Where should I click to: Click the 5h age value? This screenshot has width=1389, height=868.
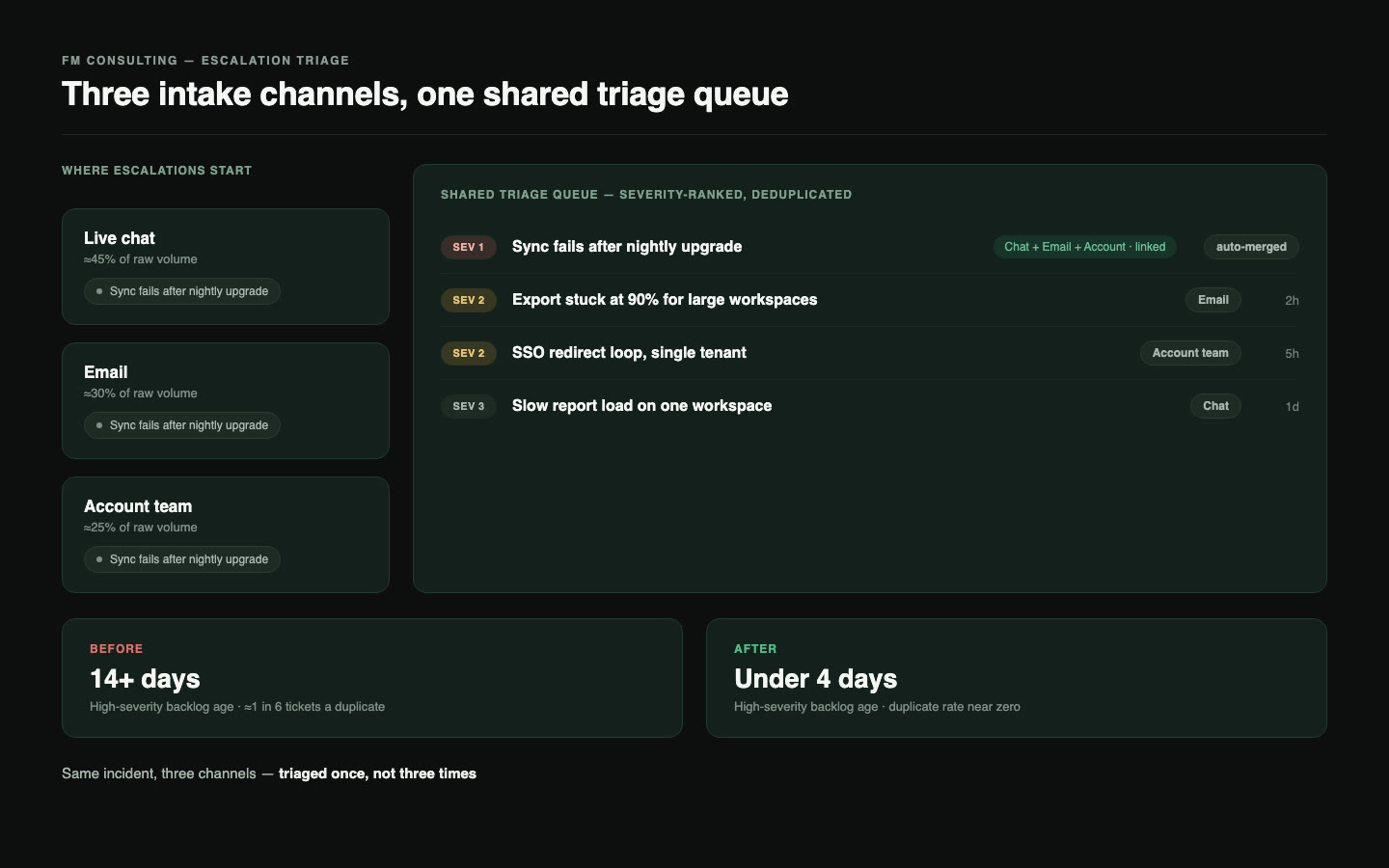click(1292, 354)
